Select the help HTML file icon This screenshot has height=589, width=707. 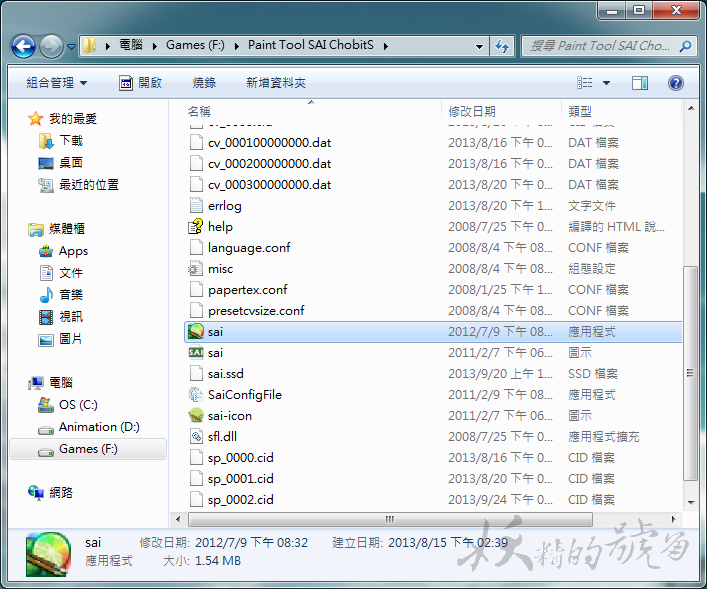click(x=196, y=227)
